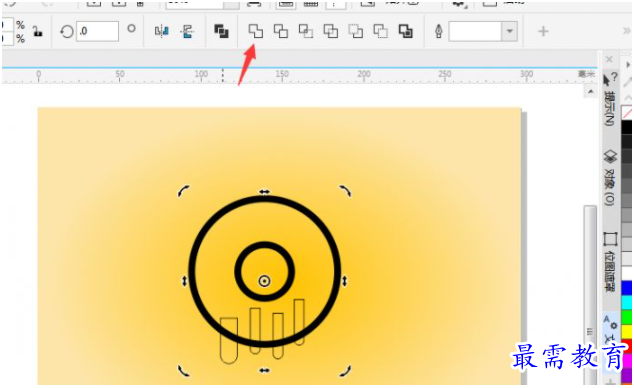Image resolution: width=634 pixels, height=388 pixels.
Task: Click the Front minus back icon
Action: (x=355, y=31)
